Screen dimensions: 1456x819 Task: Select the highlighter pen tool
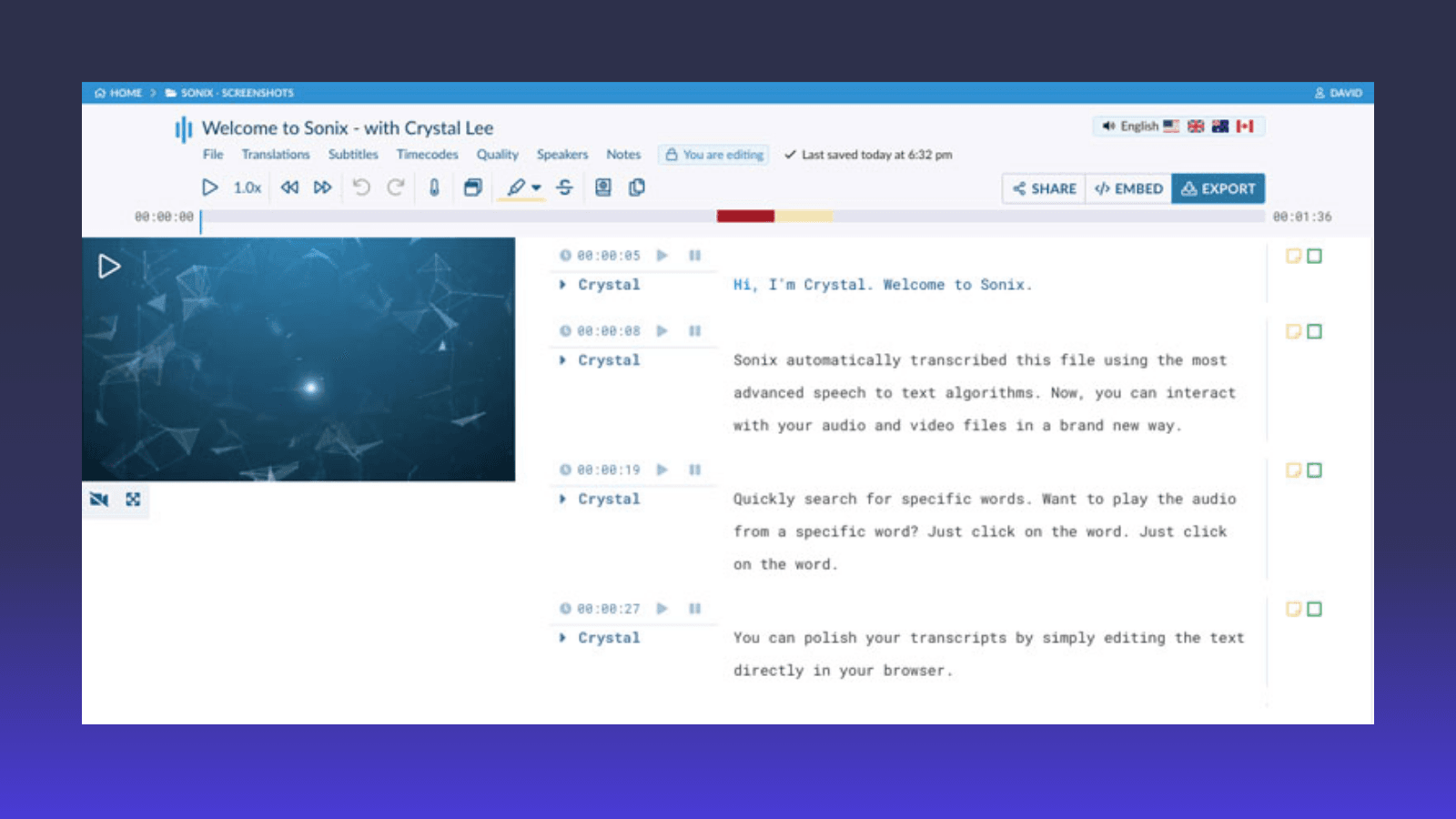(x=516, y=187)
